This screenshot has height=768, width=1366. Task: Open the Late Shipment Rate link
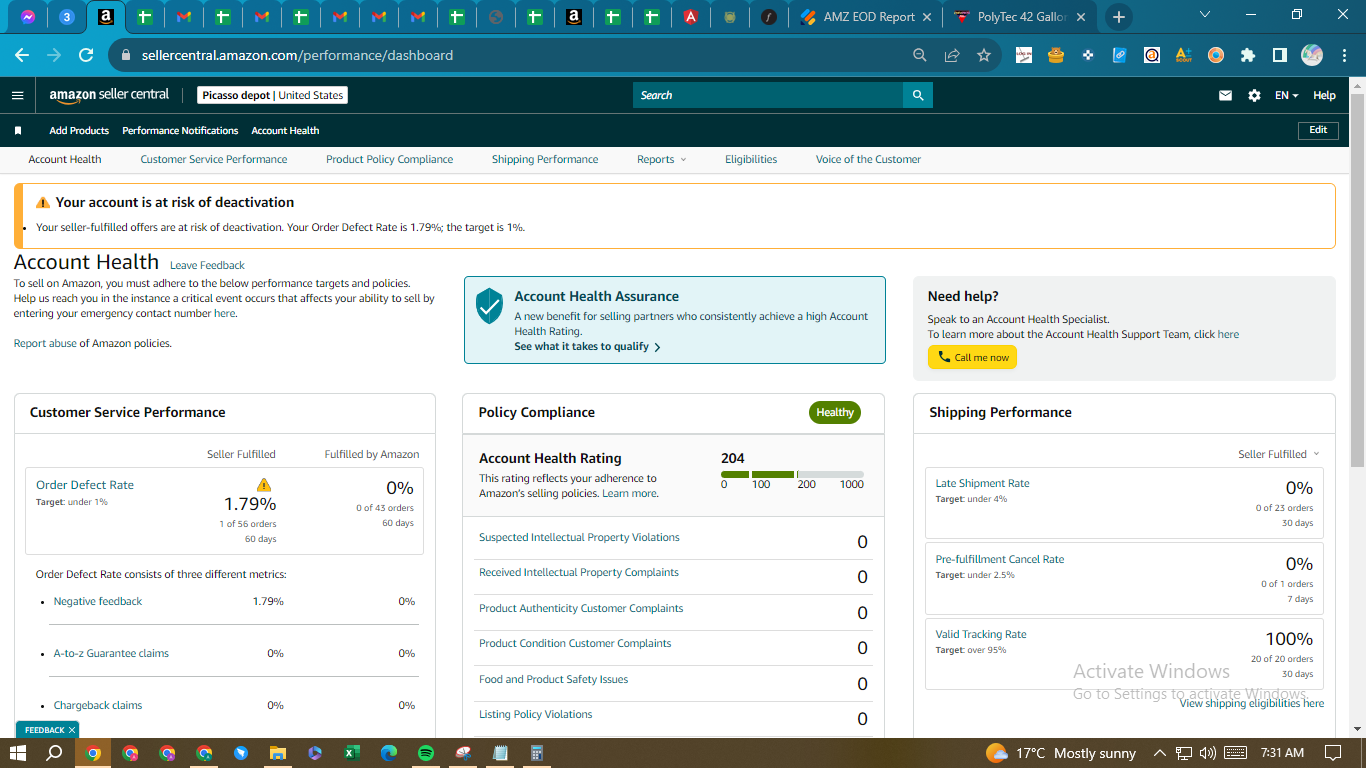(x=982, y=484)
